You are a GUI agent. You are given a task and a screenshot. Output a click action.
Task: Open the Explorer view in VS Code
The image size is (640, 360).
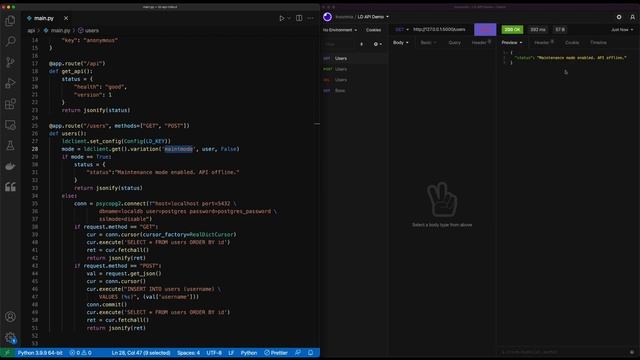click(11, 20)
